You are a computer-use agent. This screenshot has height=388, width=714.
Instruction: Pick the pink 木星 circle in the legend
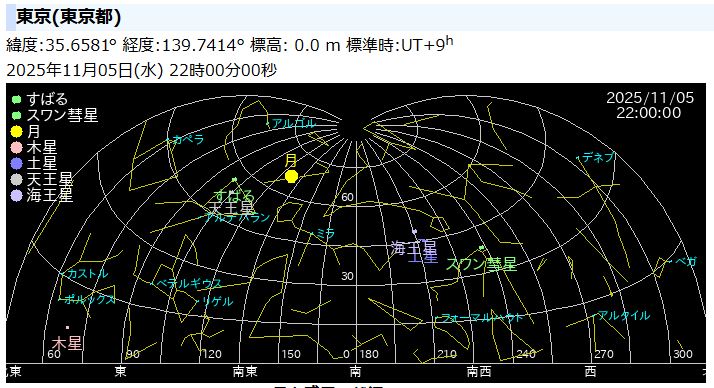pyautogui.click(x=16, y=148)
